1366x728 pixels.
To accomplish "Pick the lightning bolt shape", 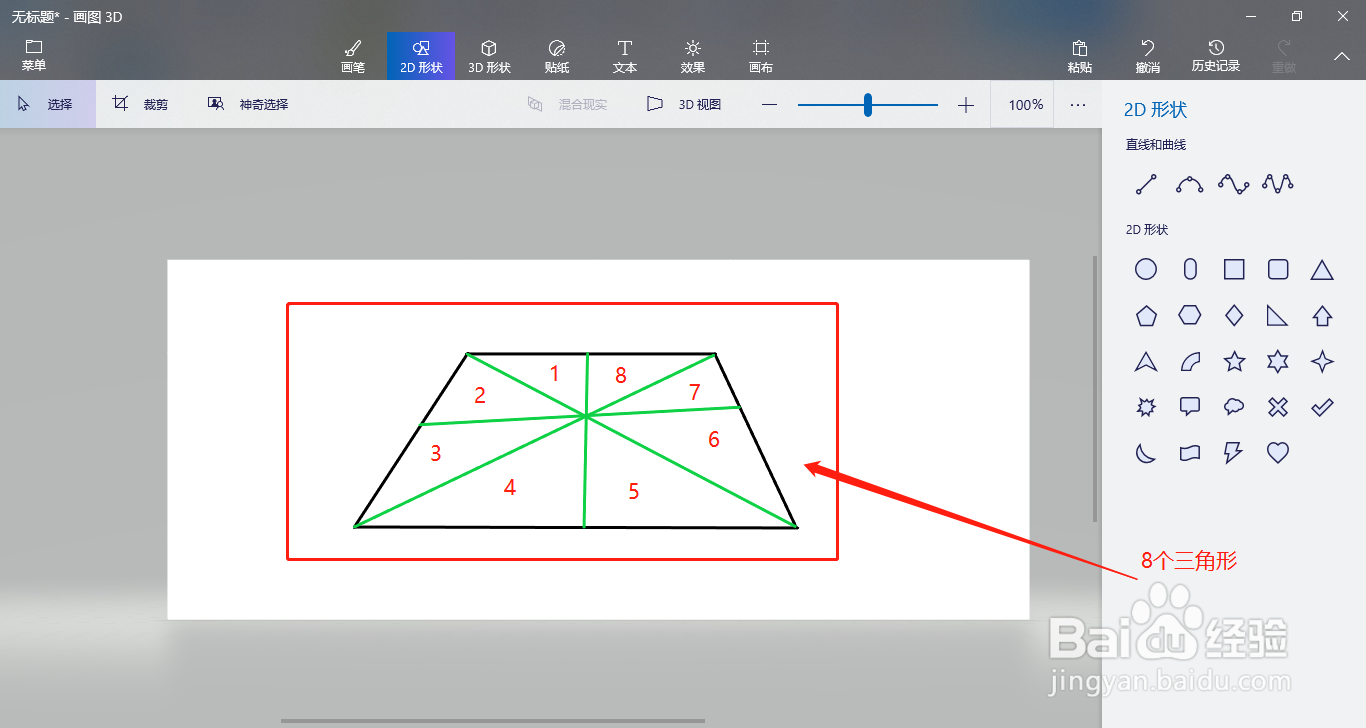I will tap(1234, 453).
